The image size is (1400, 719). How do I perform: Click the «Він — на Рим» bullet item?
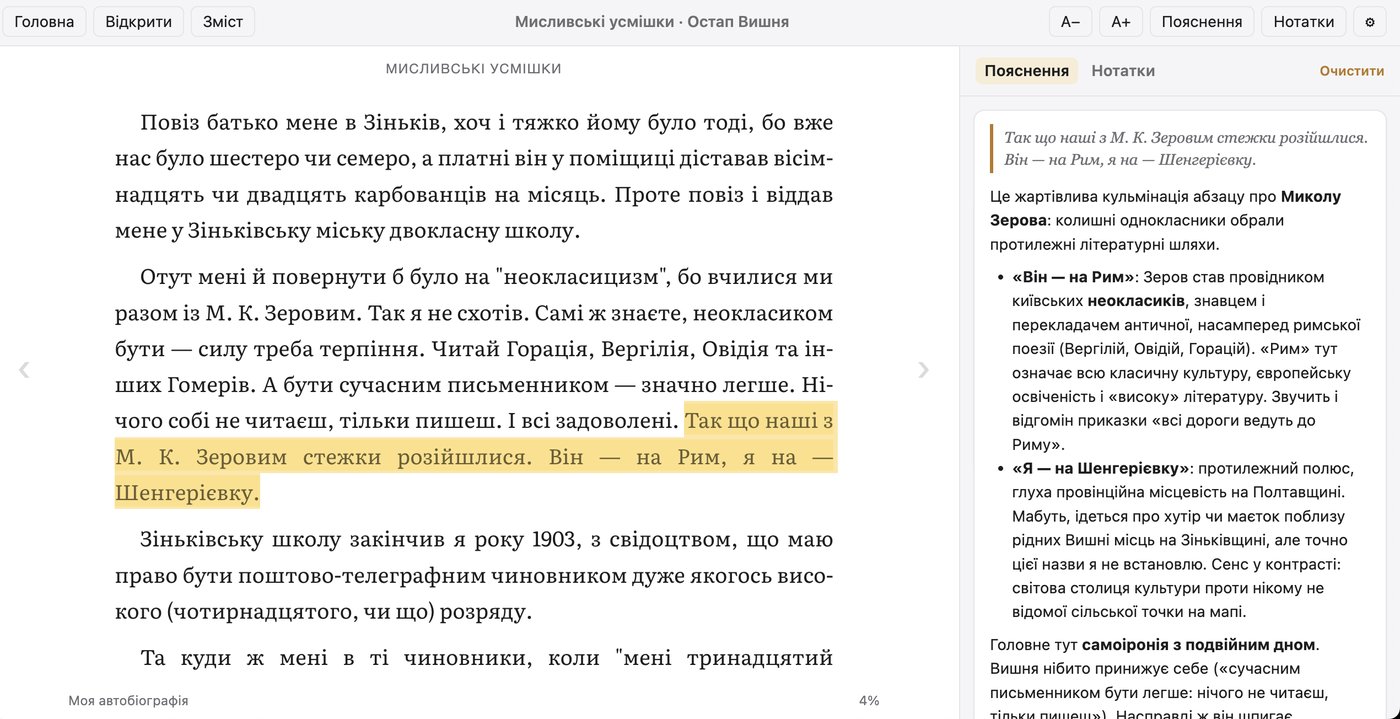pos(1186,361)
